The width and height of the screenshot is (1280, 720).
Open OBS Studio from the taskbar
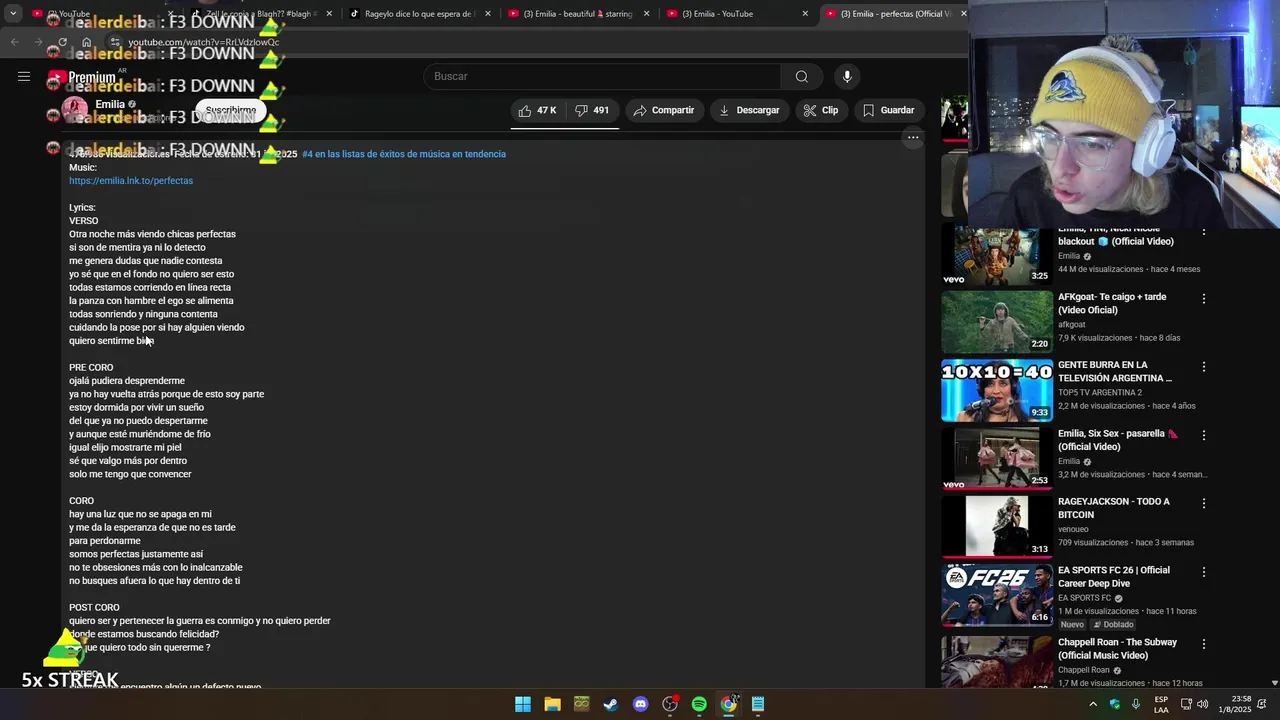[x=670, y=704]
